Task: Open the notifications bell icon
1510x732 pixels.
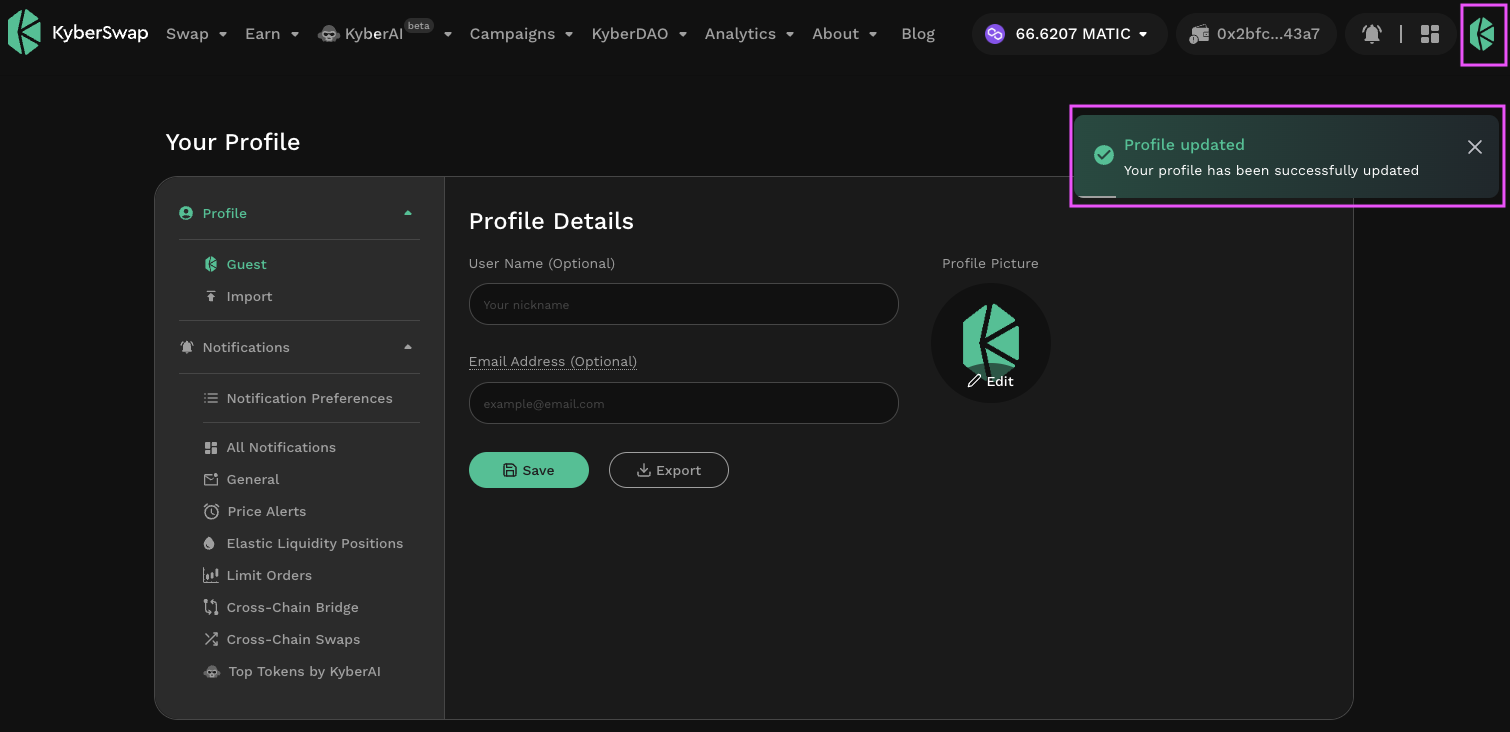Action: [x=1371, y=34]
